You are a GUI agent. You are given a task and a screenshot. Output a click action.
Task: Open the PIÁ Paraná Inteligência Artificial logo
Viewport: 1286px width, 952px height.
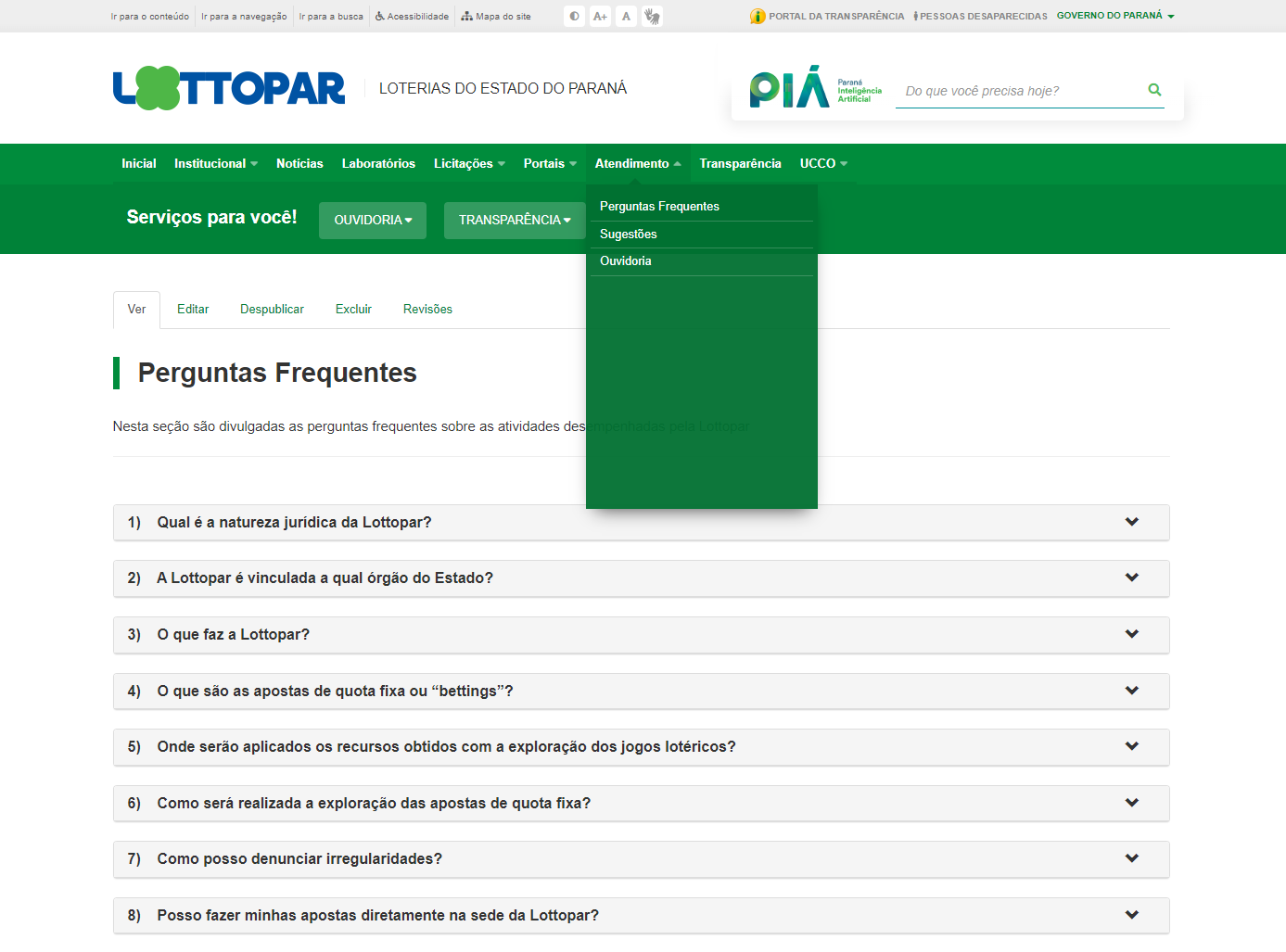click(x=816, y=89)
